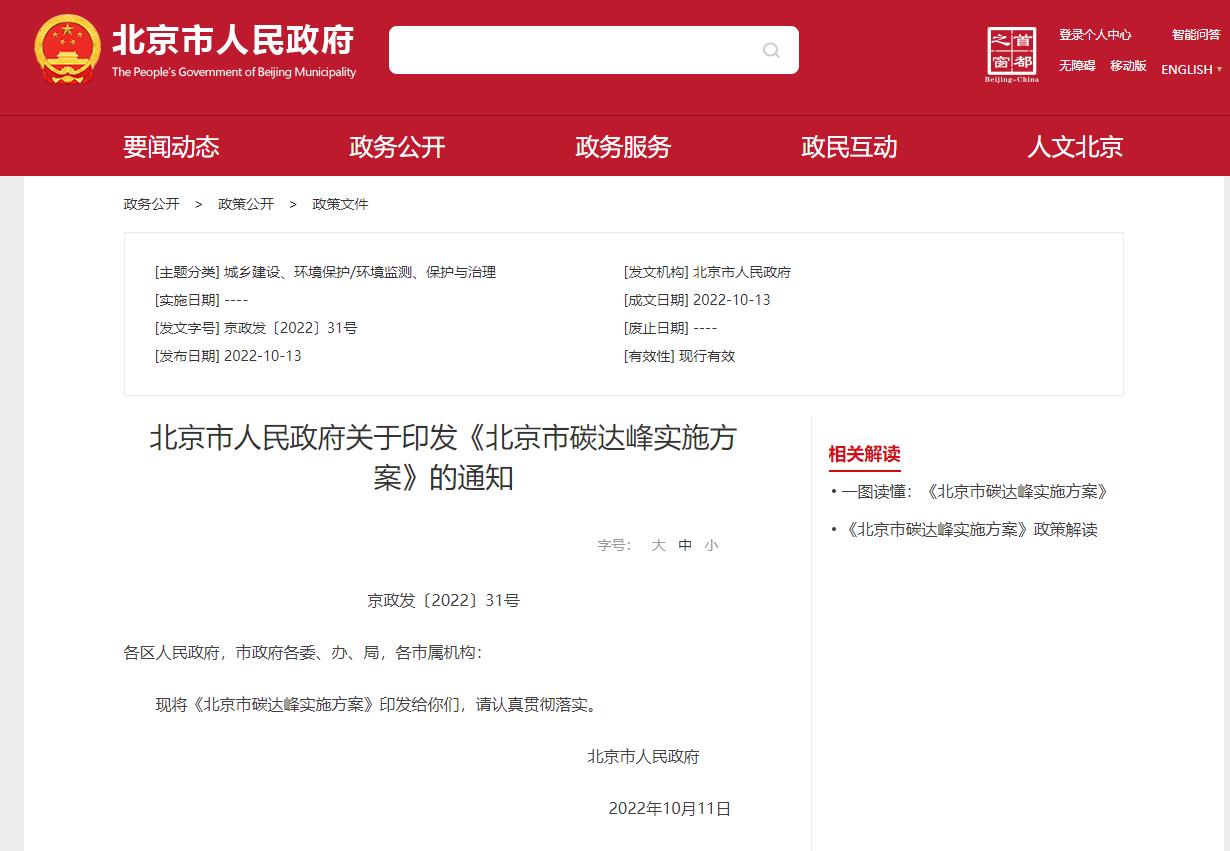Set font size to 小
Screen dimensions: 1230x851
click(711, 545)
